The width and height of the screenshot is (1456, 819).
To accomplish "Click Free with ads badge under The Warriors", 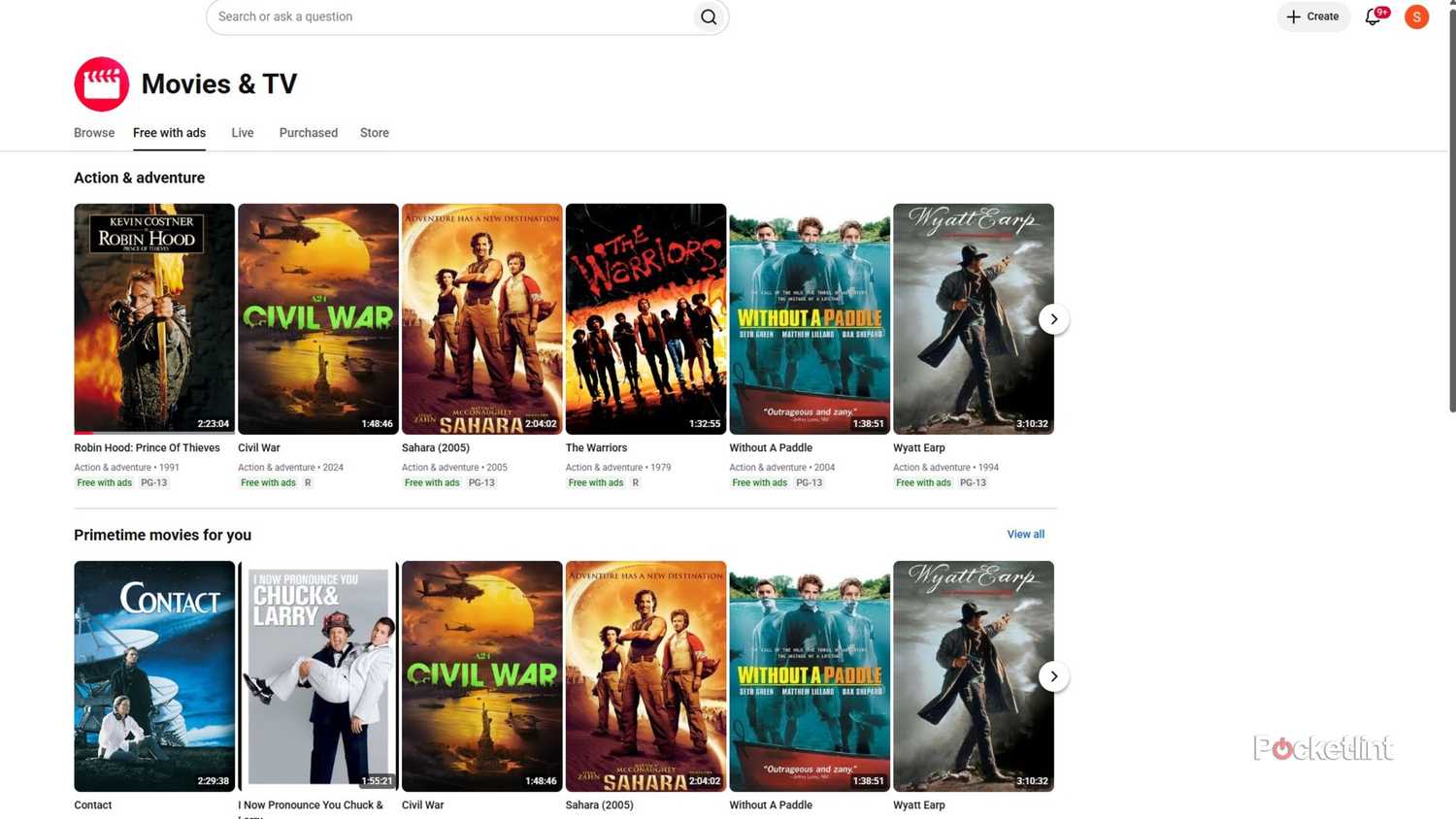I will pyautogui.click(x=596, y=483).
